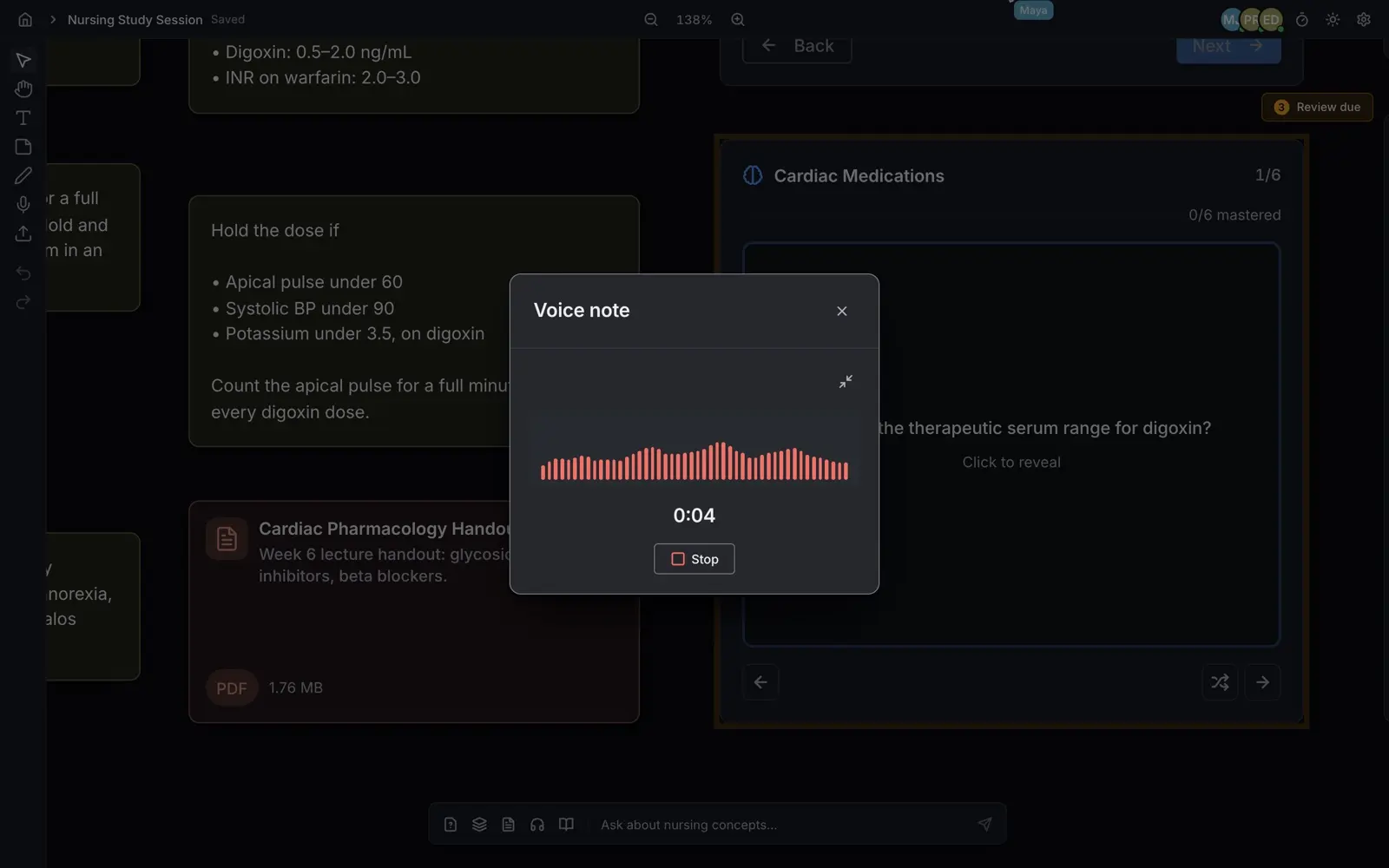
Task: Show the ED collaborator avatar
Action: (x=1272, y=19)
